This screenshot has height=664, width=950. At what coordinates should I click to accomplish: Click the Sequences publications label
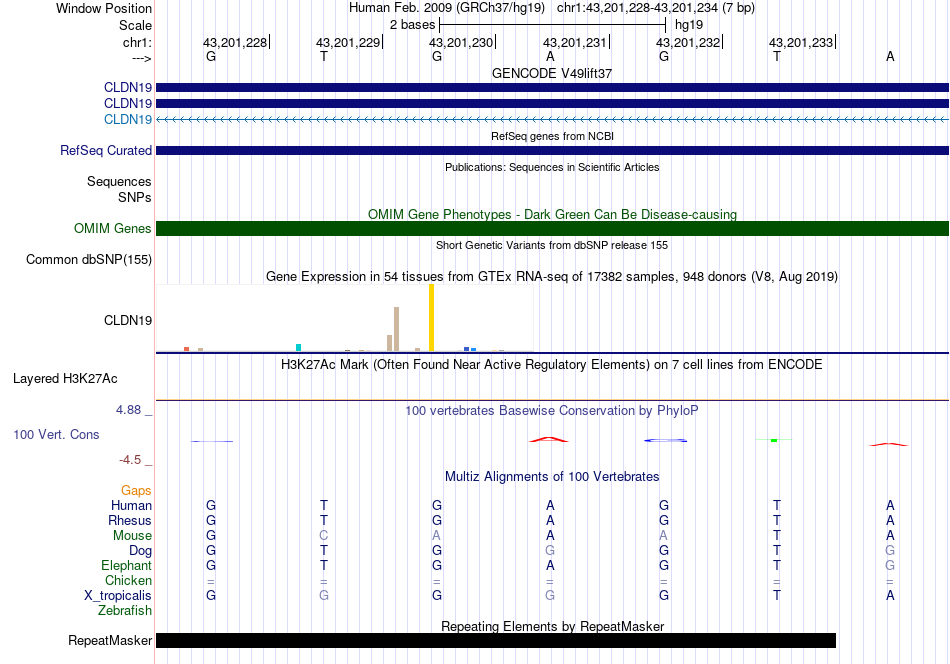click(x=119, y=182)
